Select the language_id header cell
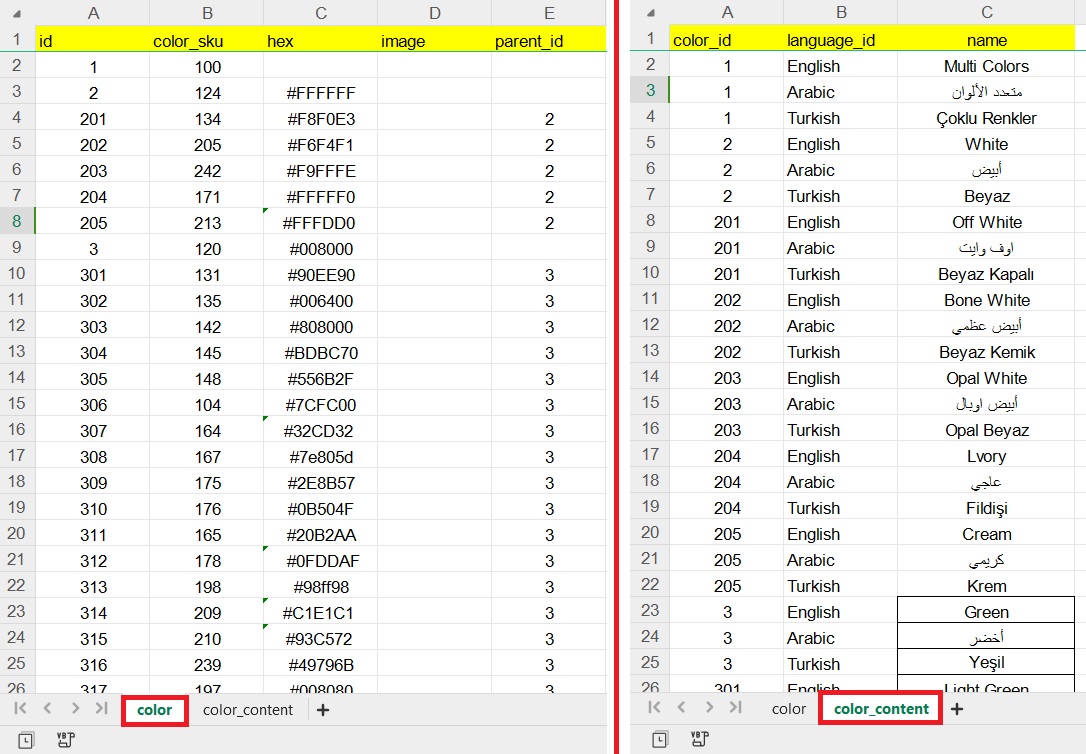This screenshot has height=754, width=1086. click(x=840, y=40)
